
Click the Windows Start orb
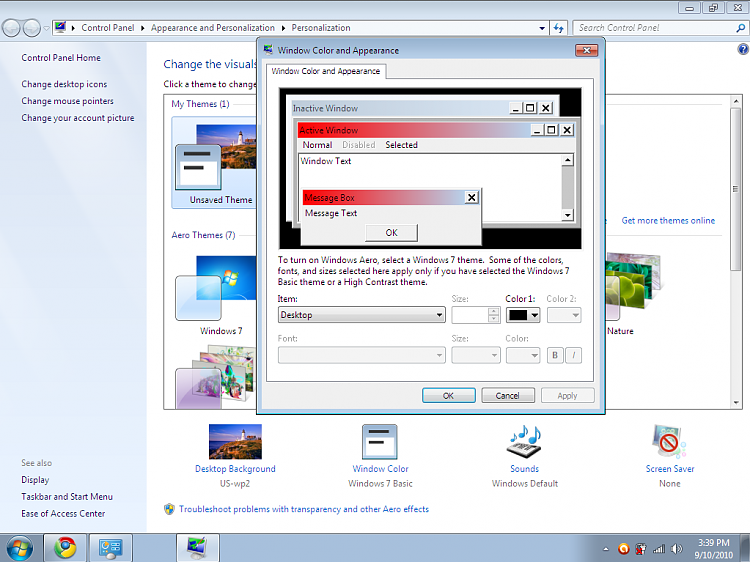[20, 549]
